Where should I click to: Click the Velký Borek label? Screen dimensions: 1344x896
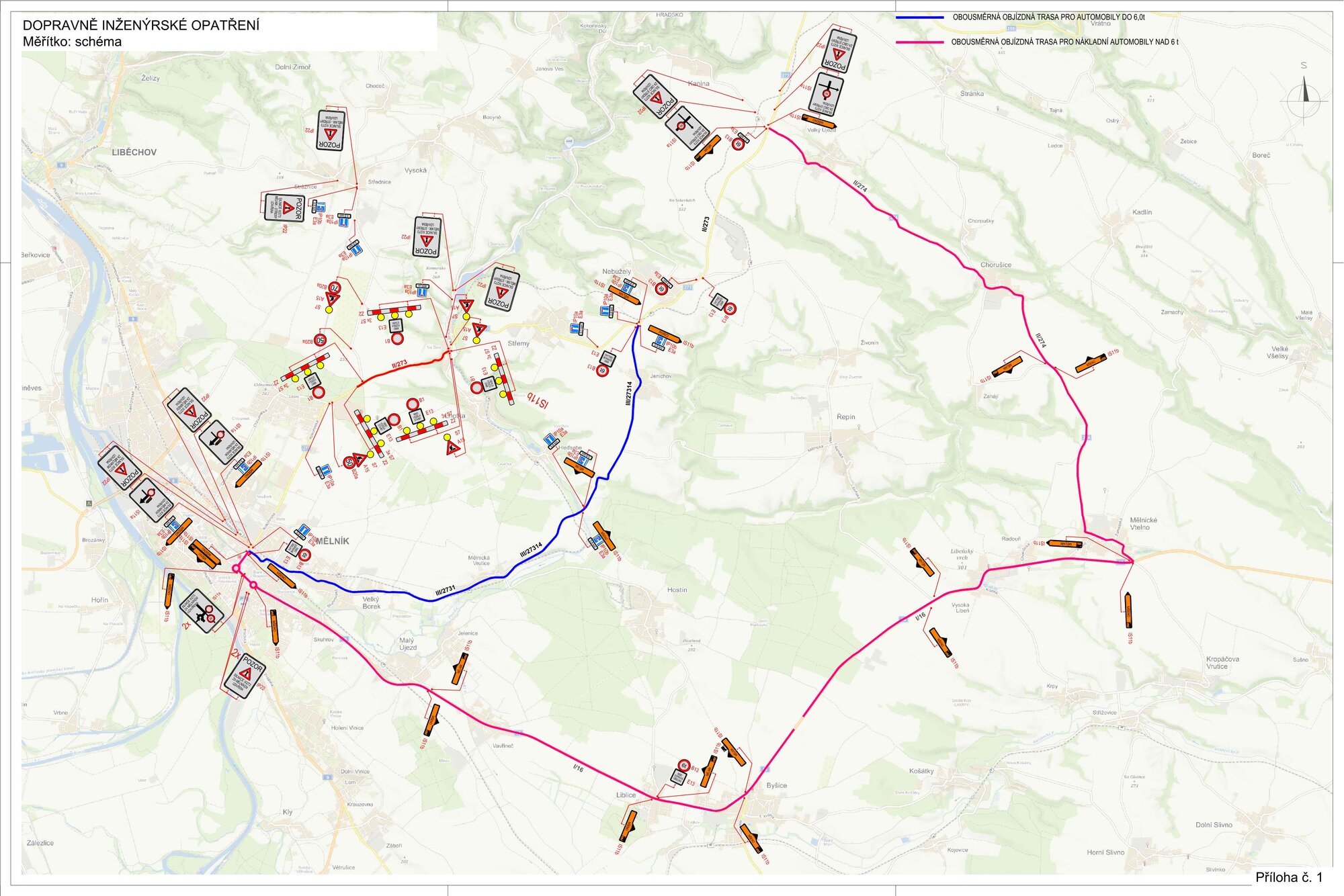tap(371, 602)
